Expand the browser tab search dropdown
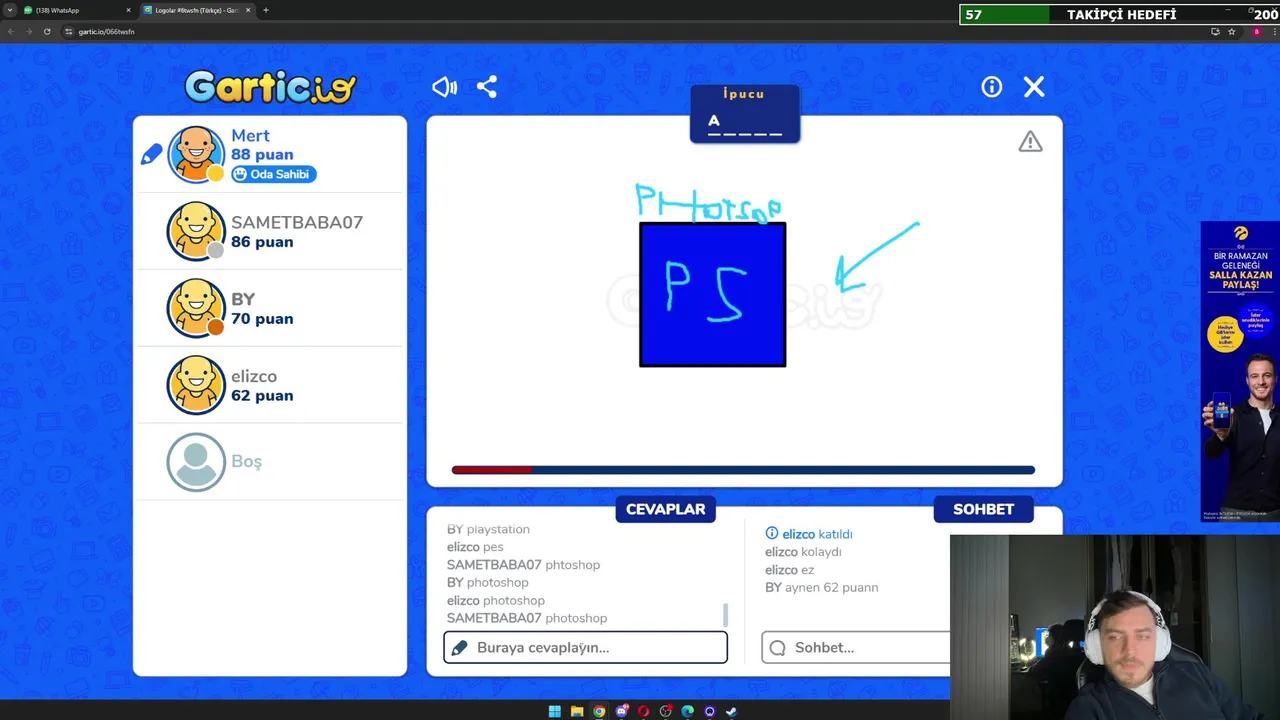 pos(8,10)
